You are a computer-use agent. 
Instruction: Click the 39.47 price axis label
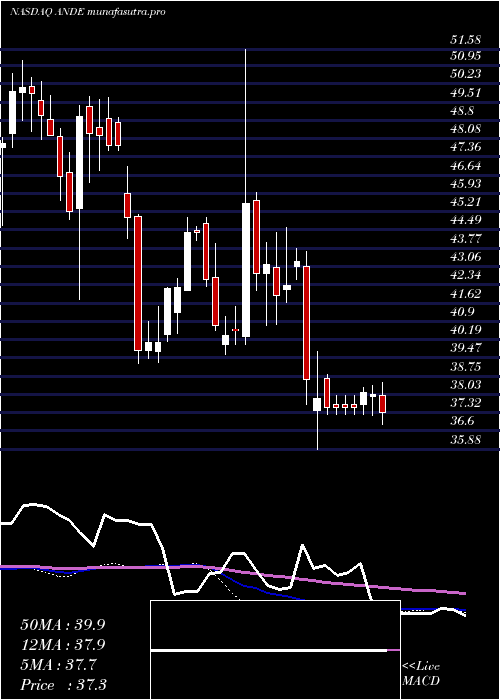466,348
